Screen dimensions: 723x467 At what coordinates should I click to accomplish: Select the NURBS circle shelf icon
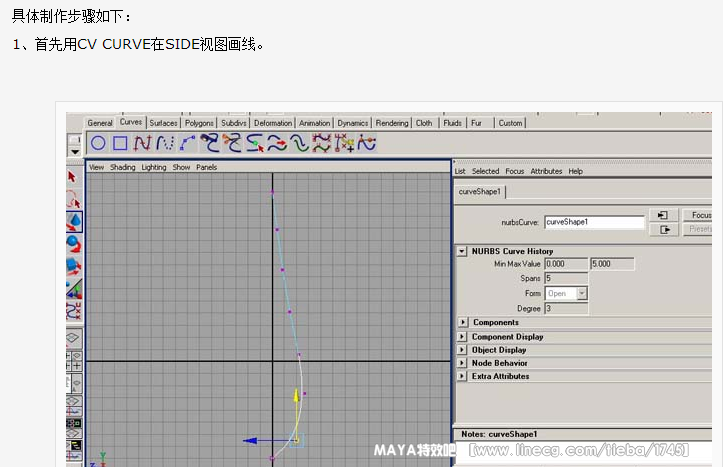98,143
